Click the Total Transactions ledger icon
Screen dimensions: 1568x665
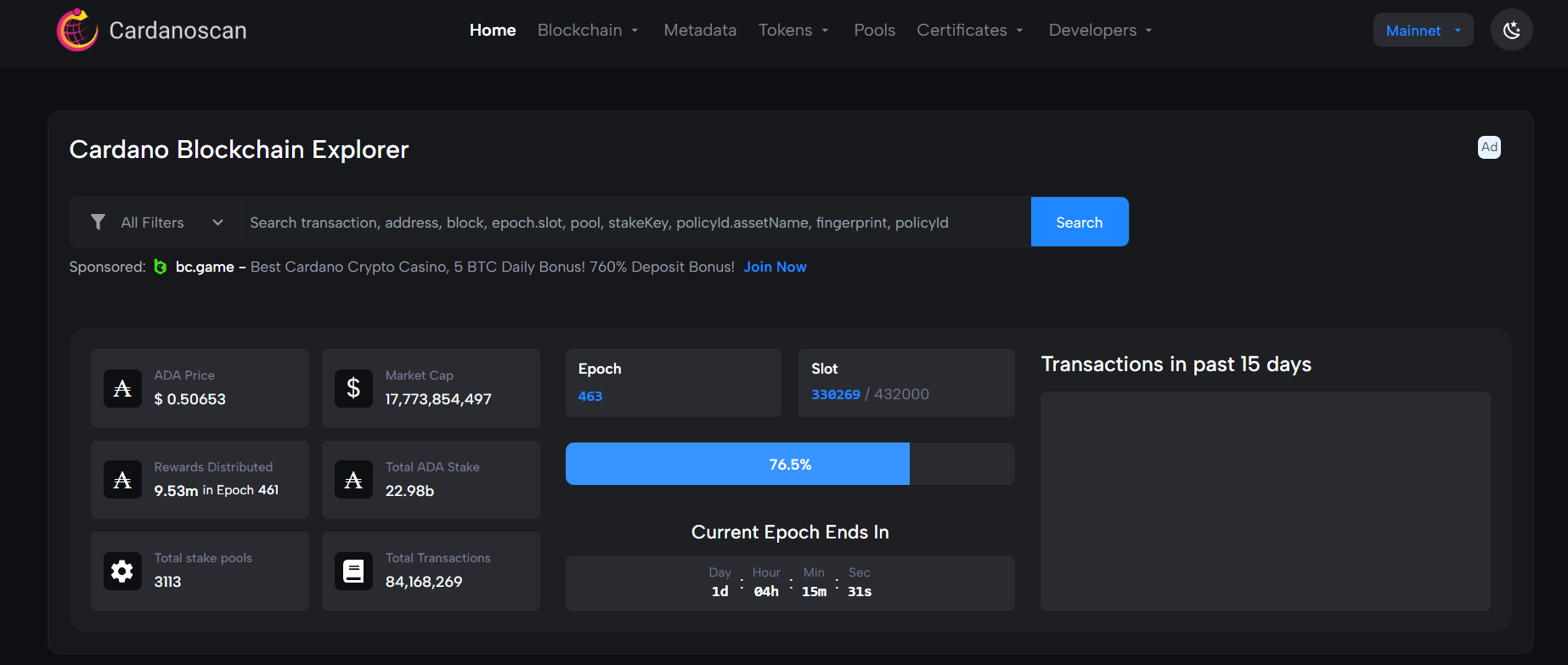click(353, 571)
